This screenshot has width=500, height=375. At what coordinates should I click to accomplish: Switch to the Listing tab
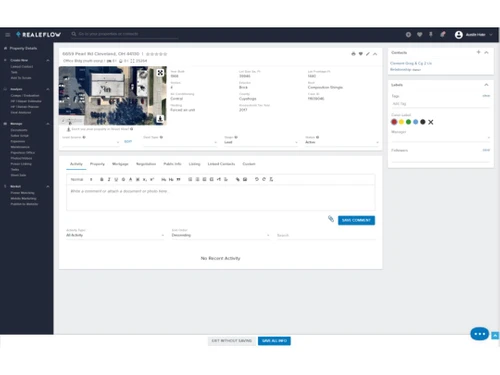pos(195,164)
